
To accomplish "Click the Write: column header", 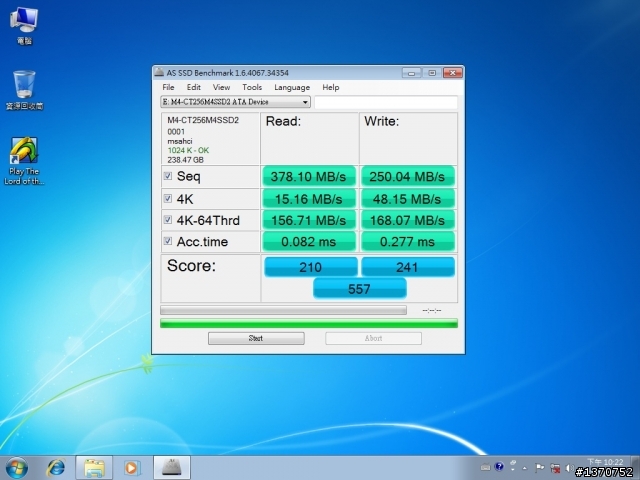I will (382, 121).
